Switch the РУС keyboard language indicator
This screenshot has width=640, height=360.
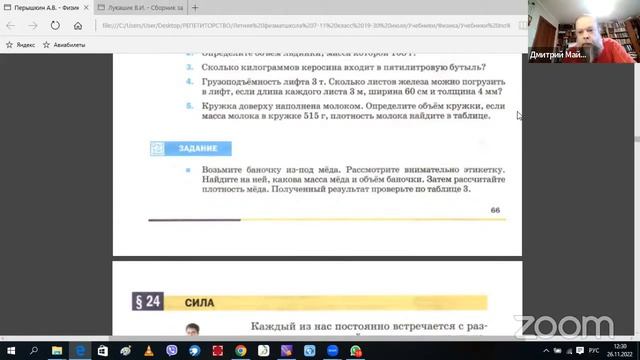594,351
